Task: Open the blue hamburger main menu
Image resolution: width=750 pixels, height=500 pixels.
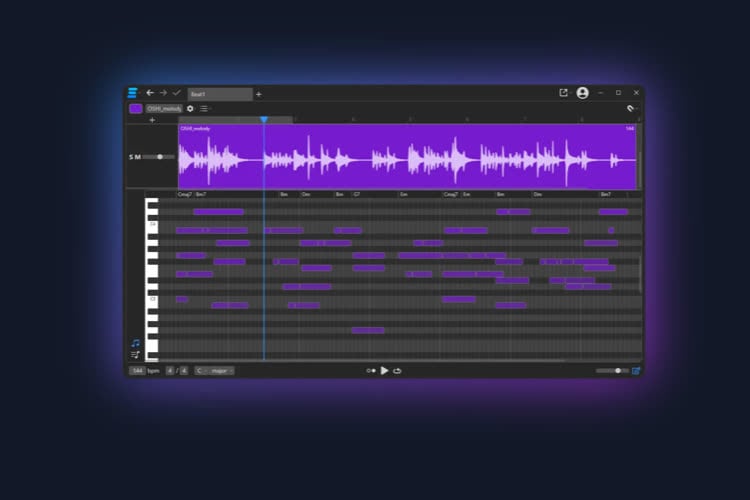Action: coord(132,92)
